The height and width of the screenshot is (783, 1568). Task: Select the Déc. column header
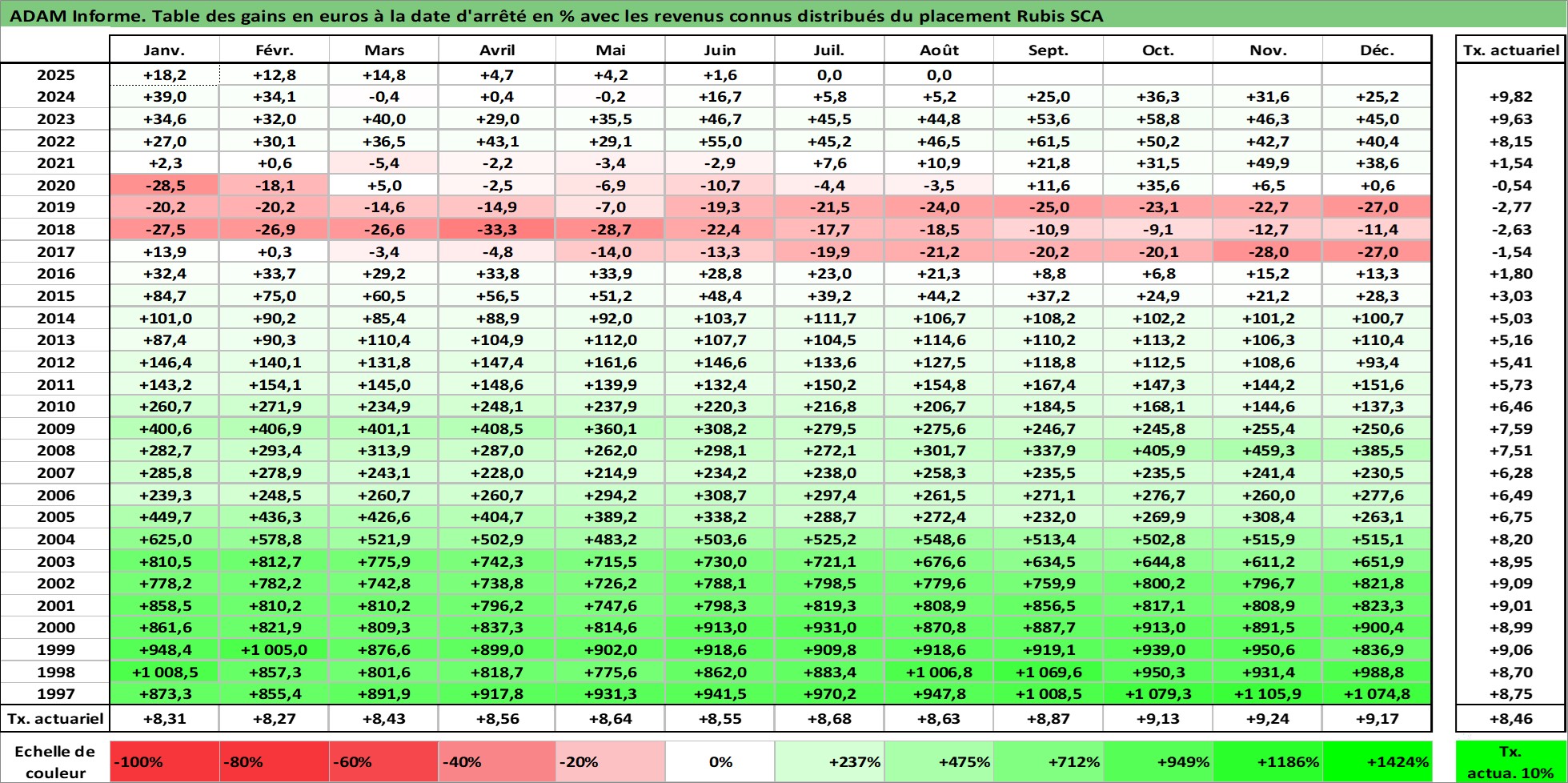coord(1377,50)
